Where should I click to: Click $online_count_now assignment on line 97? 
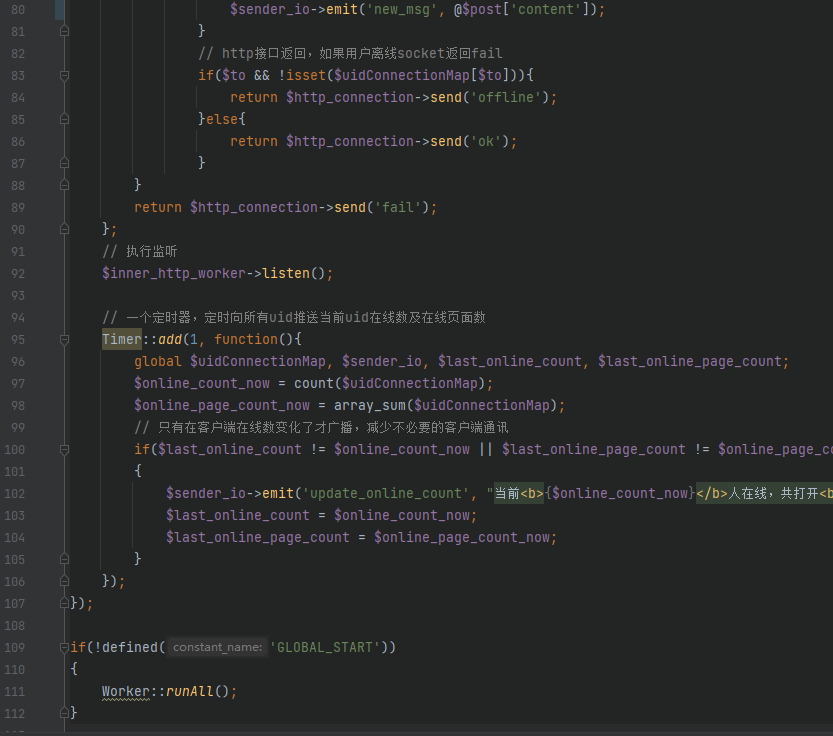[x=202, y=383]
